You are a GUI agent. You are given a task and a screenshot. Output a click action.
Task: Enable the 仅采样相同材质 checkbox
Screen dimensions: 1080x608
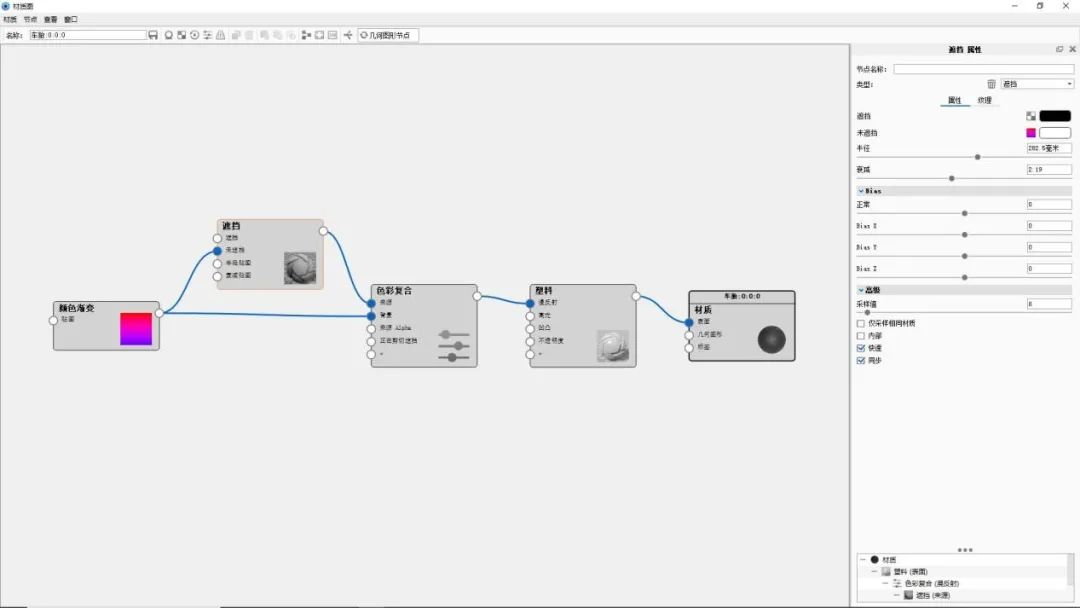(861, 323)
